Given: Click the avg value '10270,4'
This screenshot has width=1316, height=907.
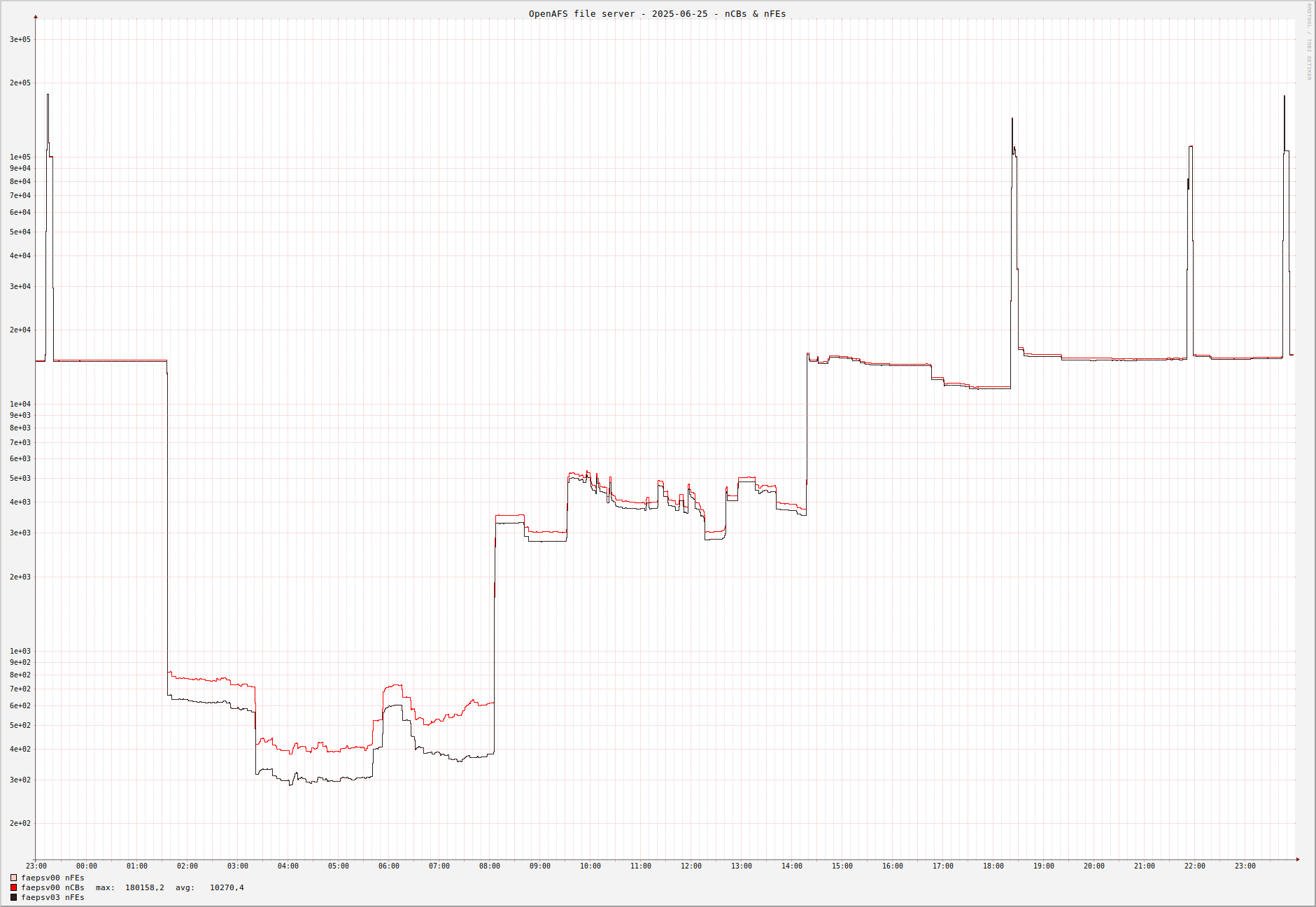Looking at the screenshot, I should (227, 887).
